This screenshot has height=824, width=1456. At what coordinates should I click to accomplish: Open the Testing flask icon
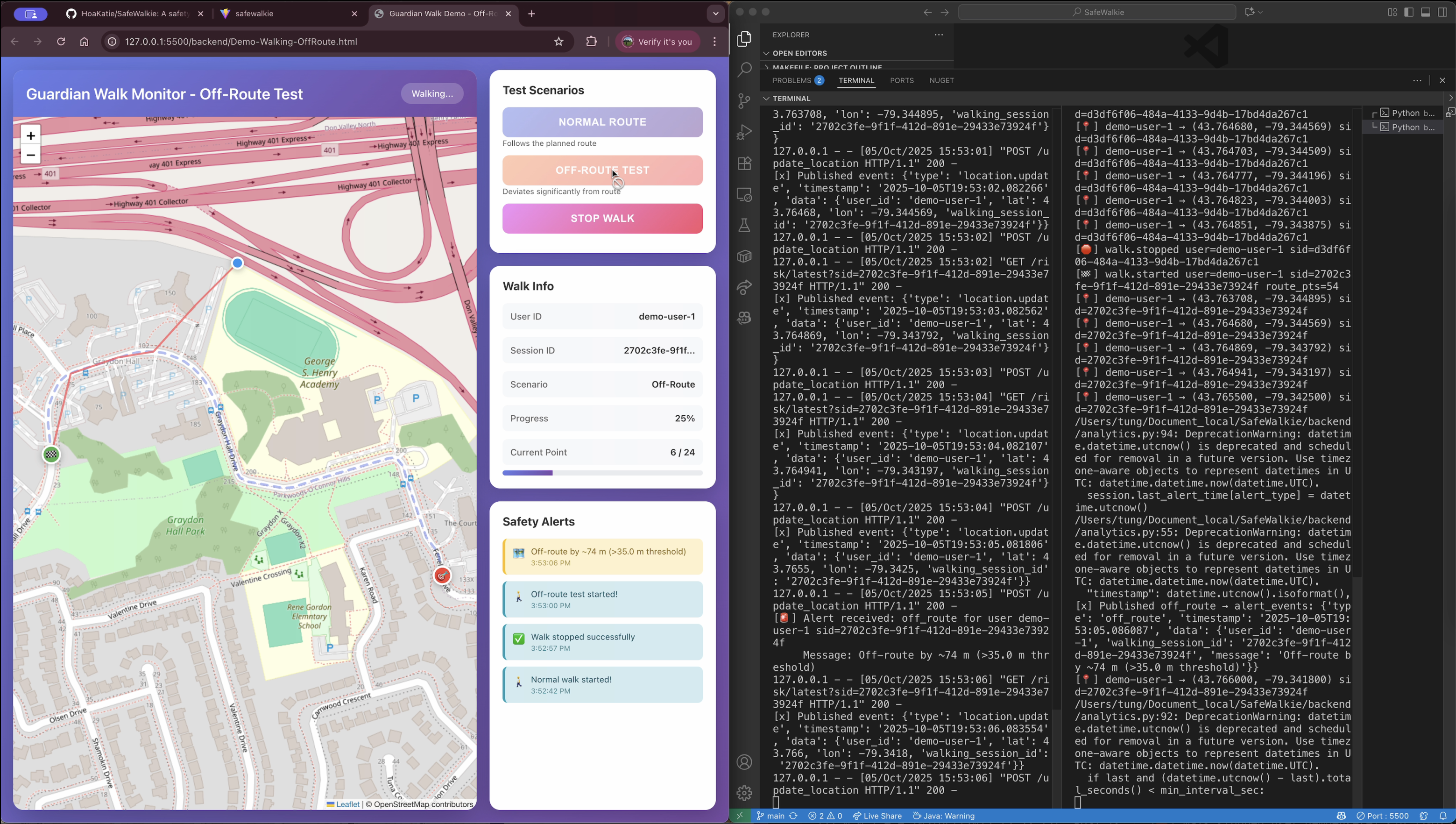point(744,225)
